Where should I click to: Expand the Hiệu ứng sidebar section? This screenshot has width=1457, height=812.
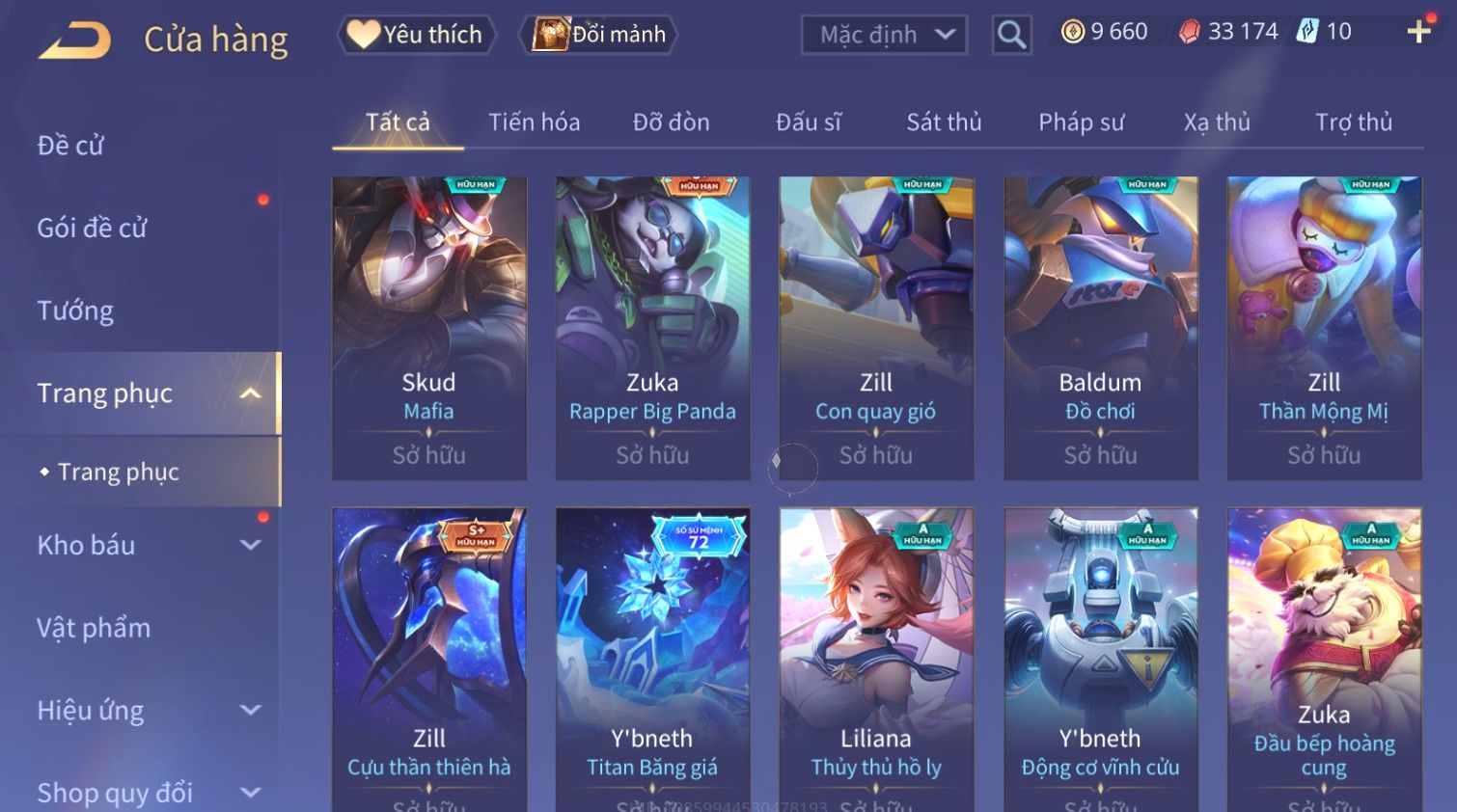(250, 711)
